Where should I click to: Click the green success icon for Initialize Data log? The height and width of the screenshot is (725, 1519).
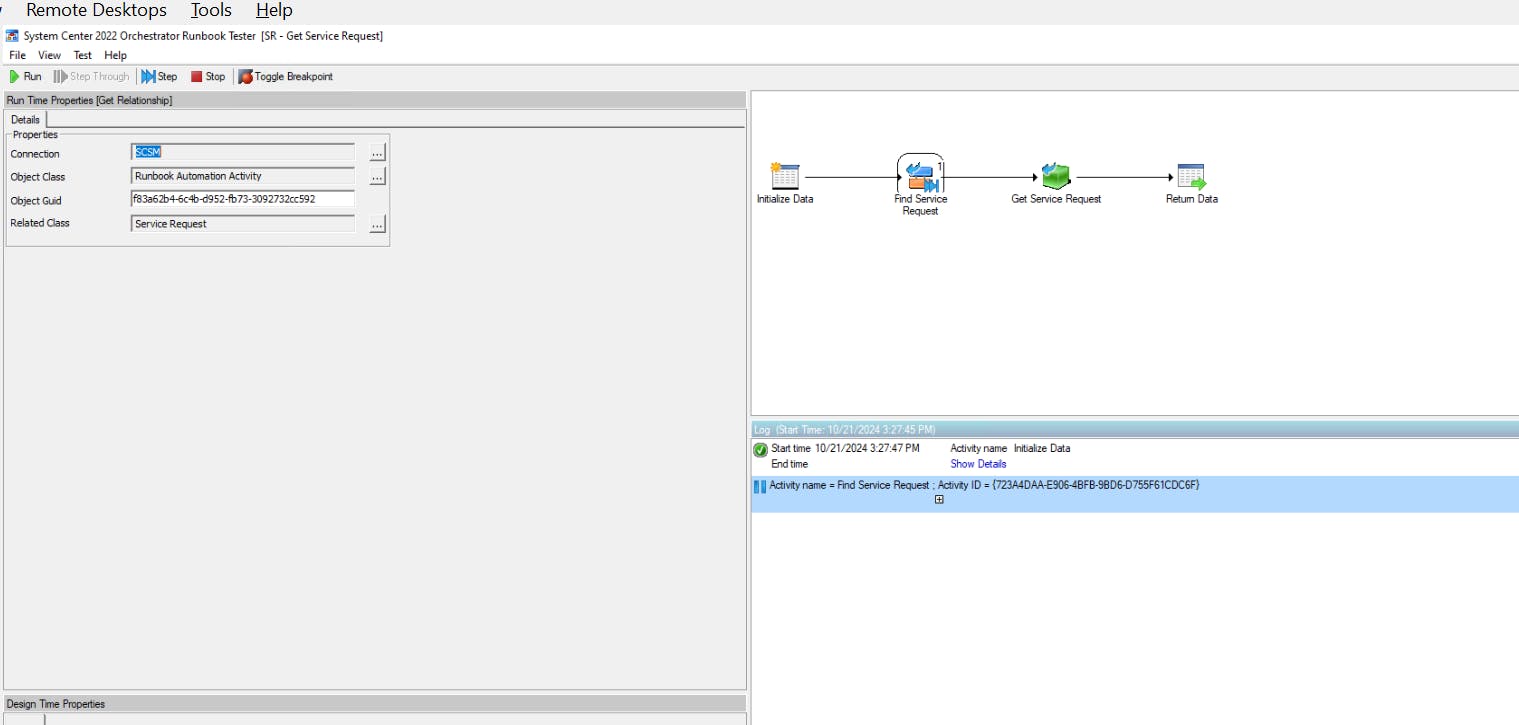point(761,450)
